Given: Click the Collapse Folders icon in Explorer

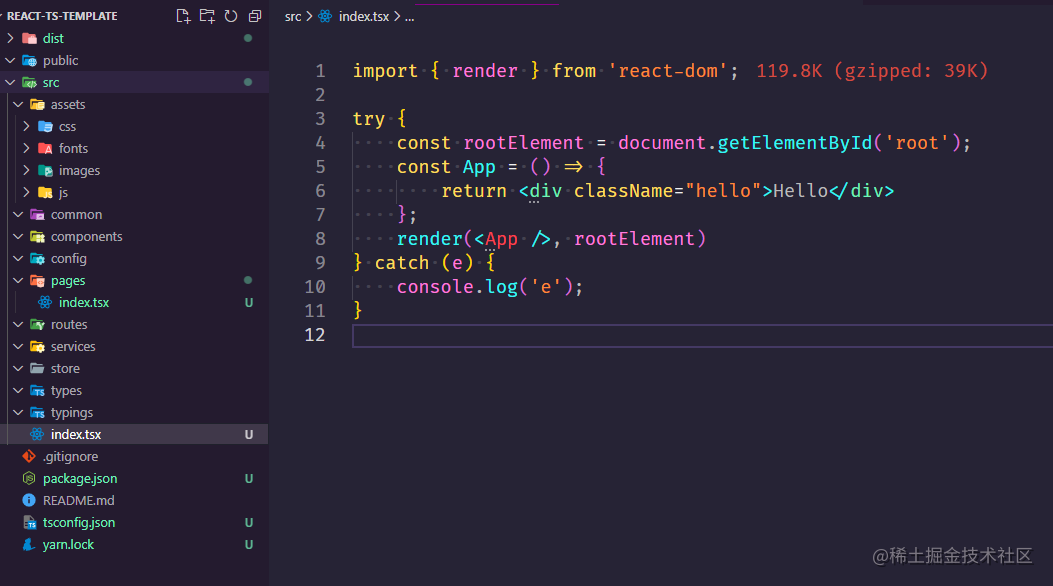Looking at the screenshot, I should point(254,15).
